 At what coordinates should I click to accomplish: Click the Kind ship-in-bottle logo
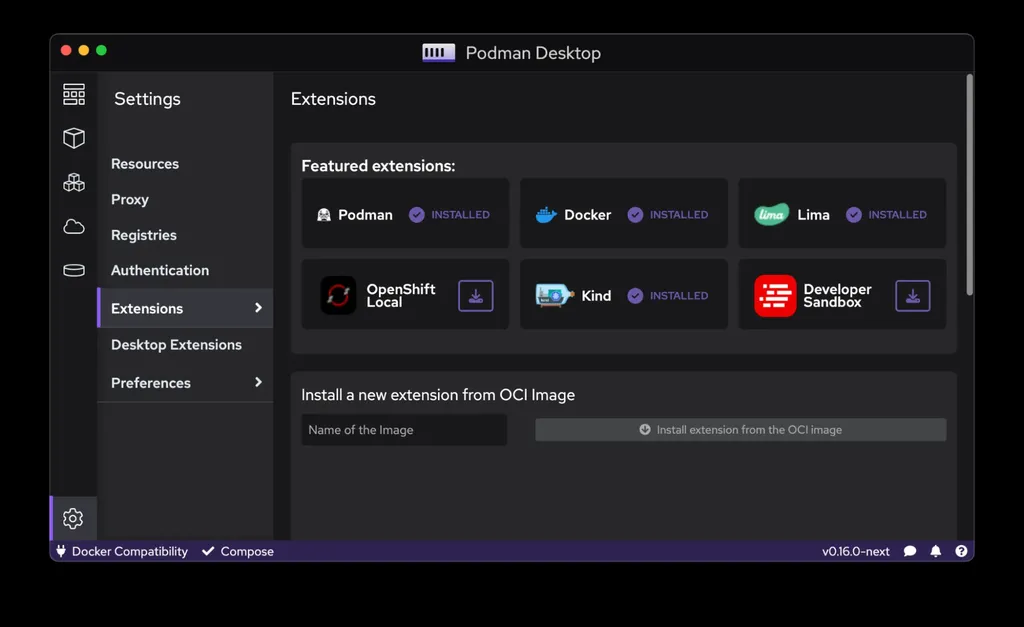[x=554, y=295]
